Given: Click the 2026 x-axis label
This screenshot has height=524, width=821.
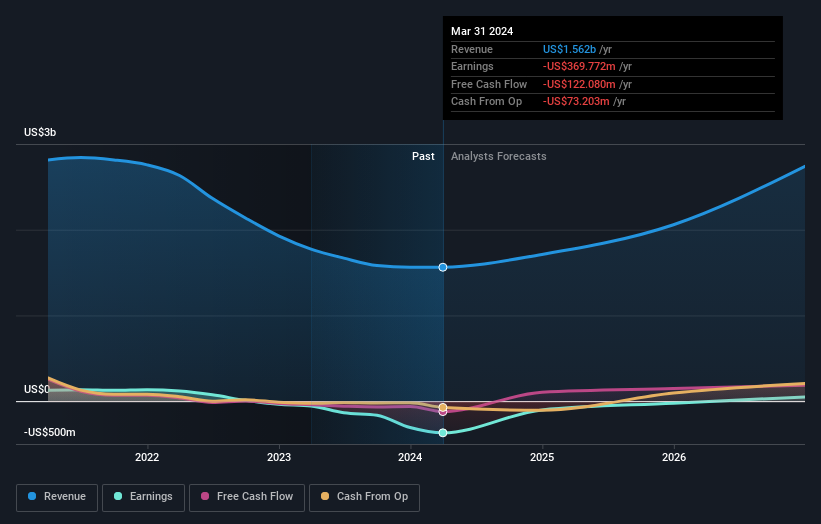Looking at the screenshot, I should click(x=674, y=457).
